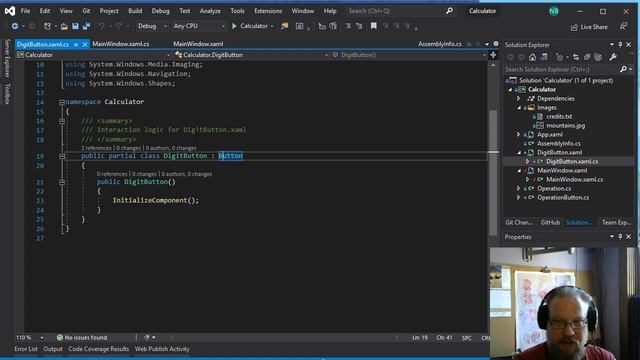Toggle a bookmark with the bookmark icon

(373, 26)
